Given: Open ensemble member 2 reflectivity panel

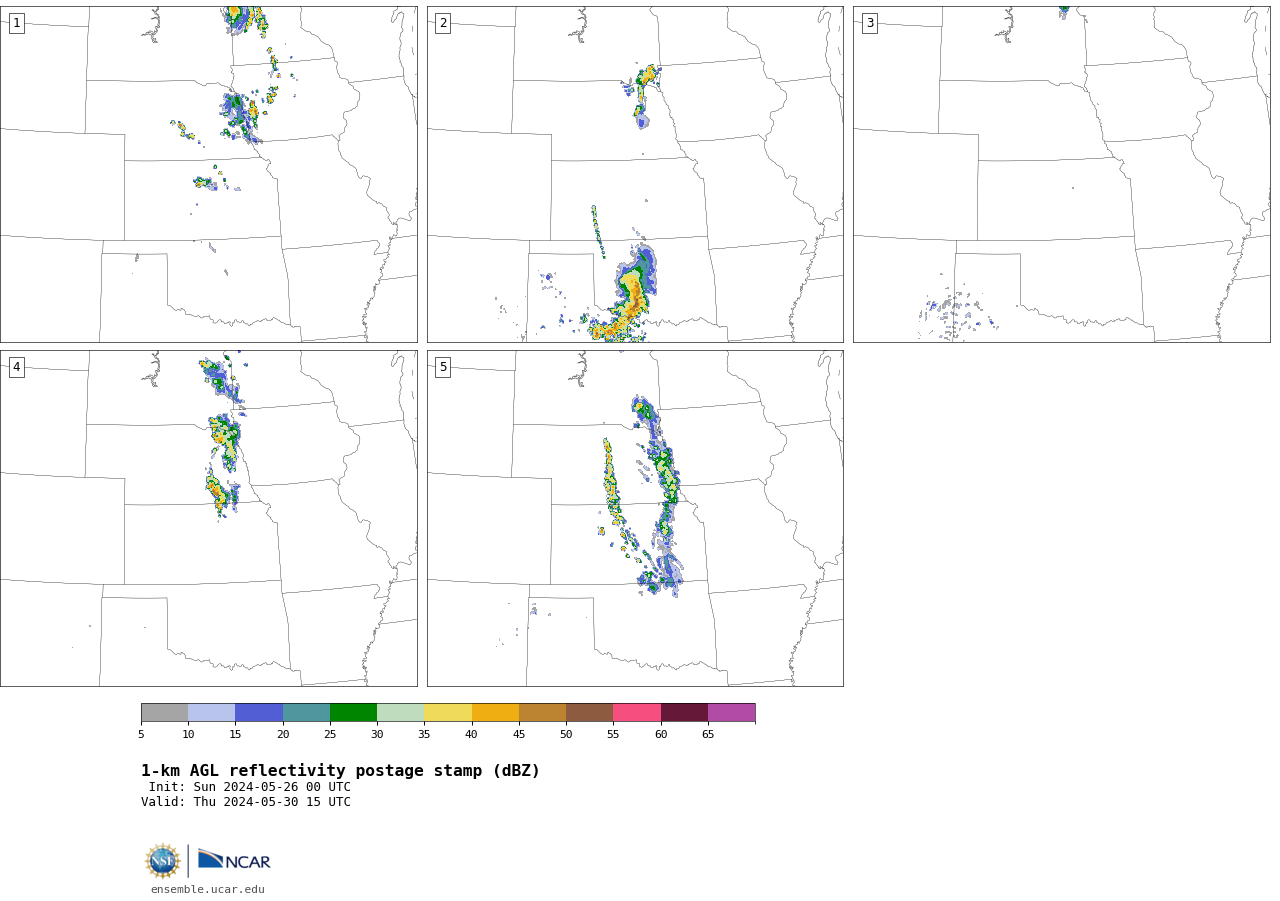Looking at the screenshot, I should tap(635, 174).
